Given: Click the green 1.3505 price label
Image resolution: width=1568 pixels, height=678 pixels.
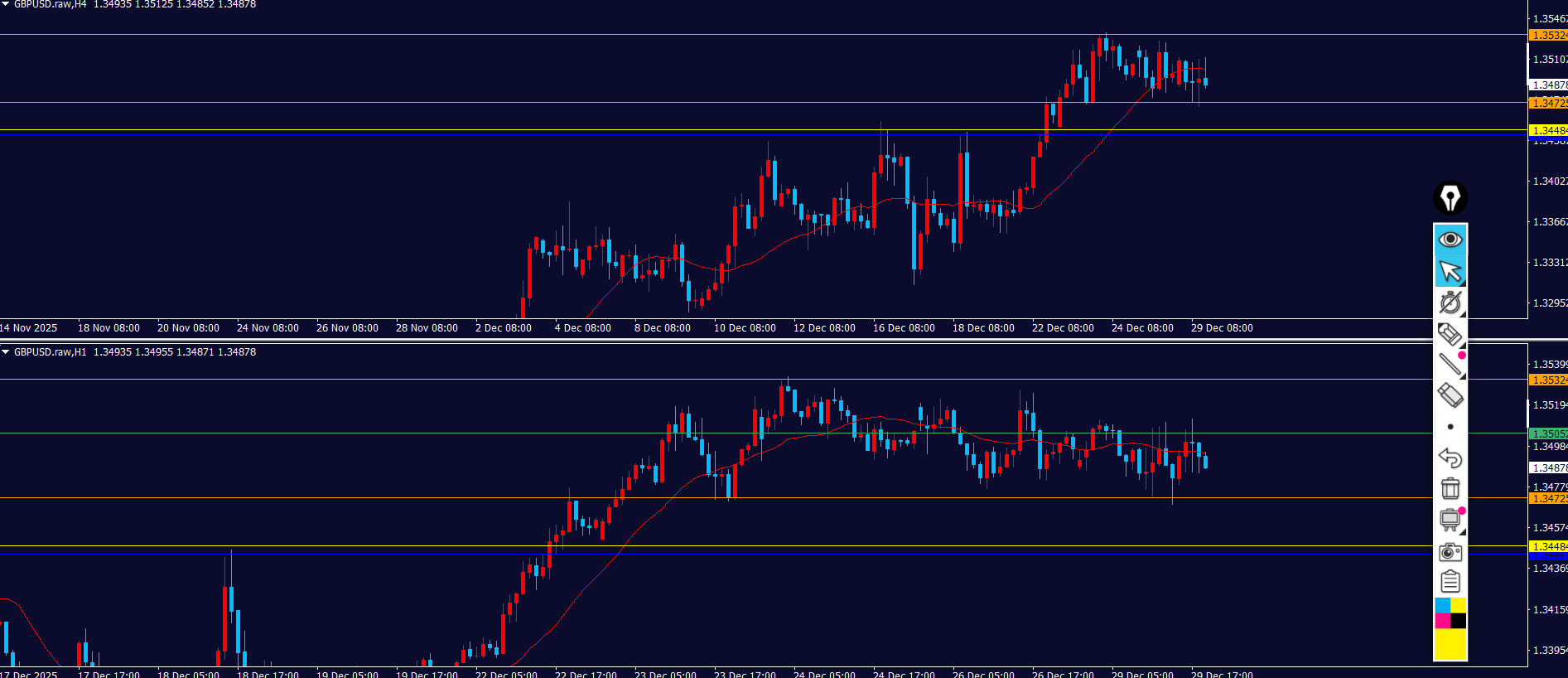Looking at the screenshot, I should pyautogui.click(x=1547, y=433).
